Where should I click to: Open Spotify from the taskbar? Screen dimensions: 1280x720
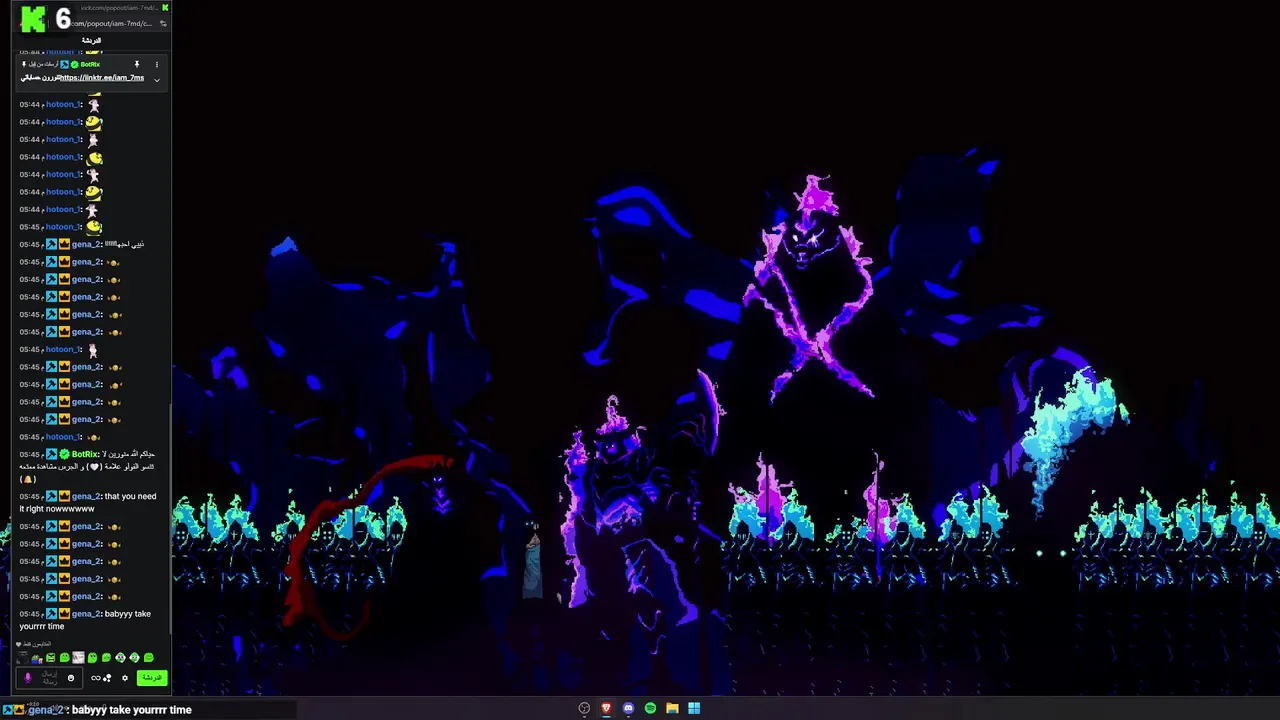pyautogui.click(x=650, y=708)
